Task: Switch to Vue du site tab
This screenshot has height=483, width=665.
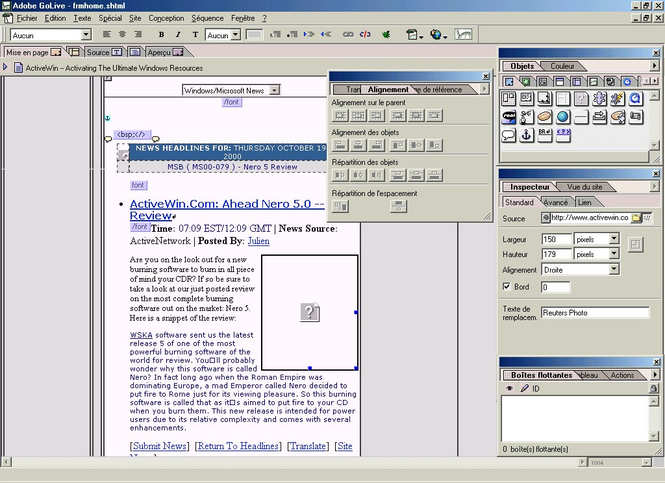Action: 584,187
